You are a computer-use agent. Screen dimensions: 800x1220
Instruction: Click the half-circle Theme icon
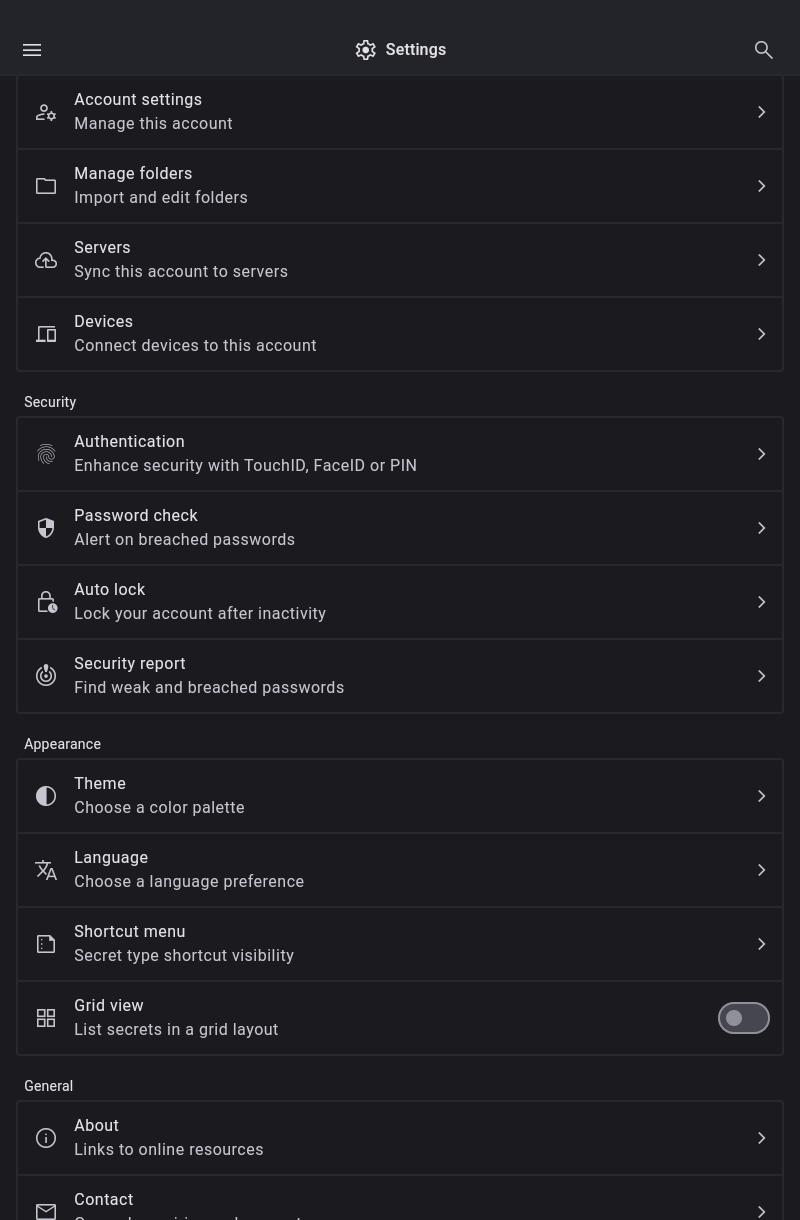tap(46, 796)
